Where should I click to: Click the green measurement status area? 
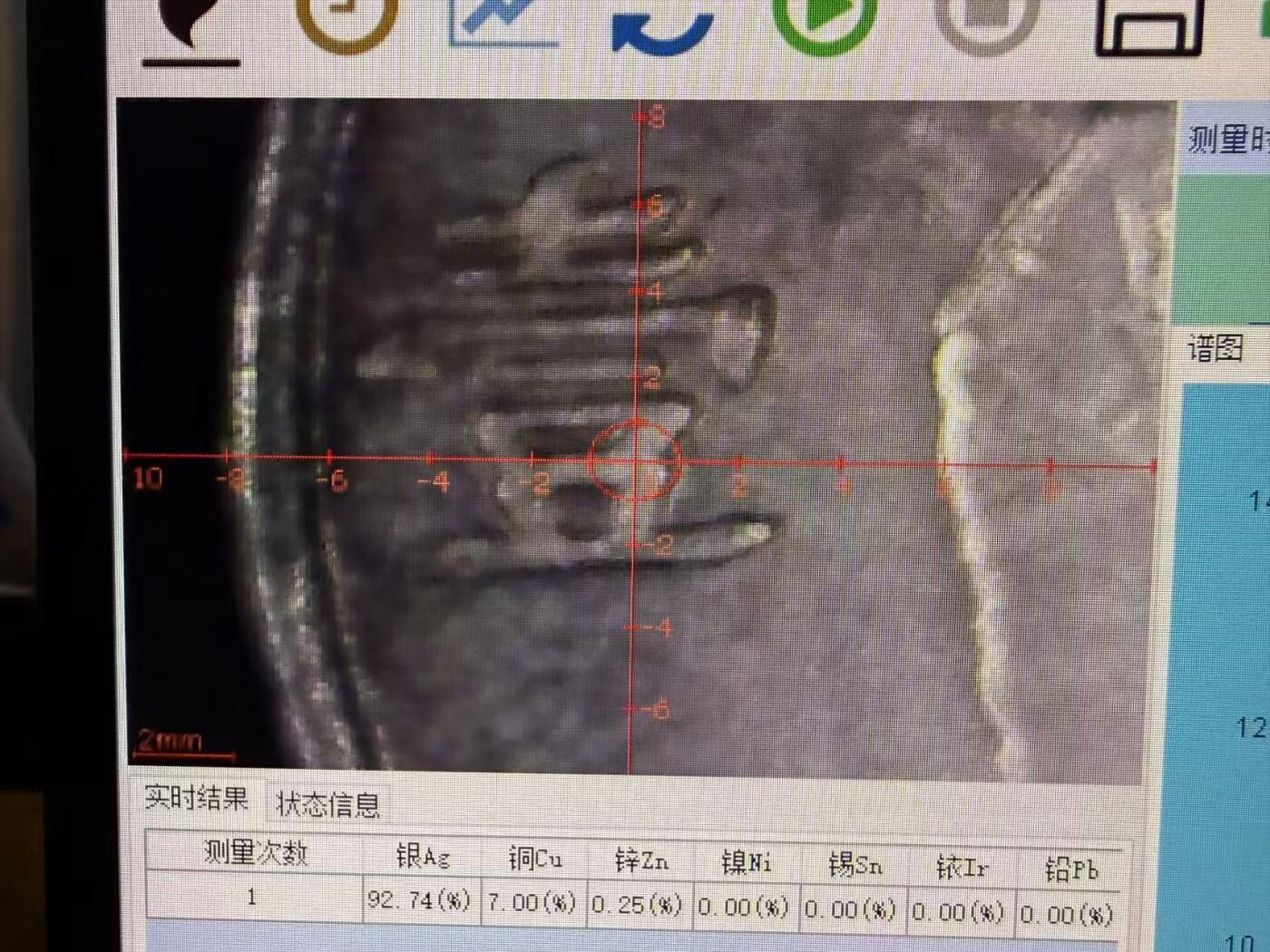pyautogui.click(x=1225, y=245)
